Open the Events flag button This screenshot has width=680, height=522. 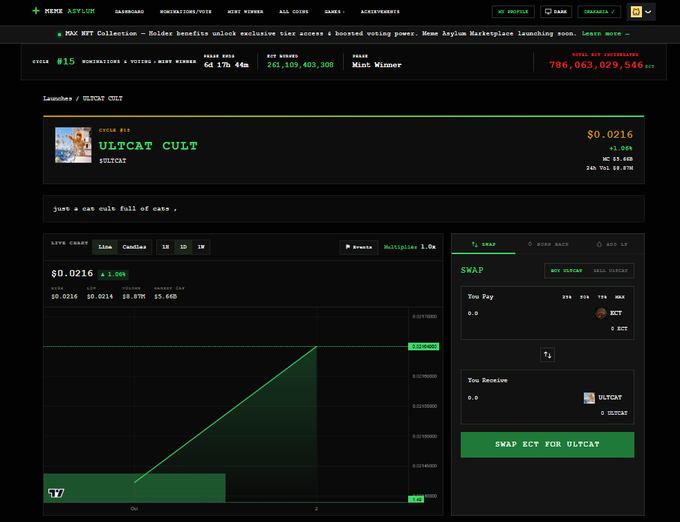359,247
